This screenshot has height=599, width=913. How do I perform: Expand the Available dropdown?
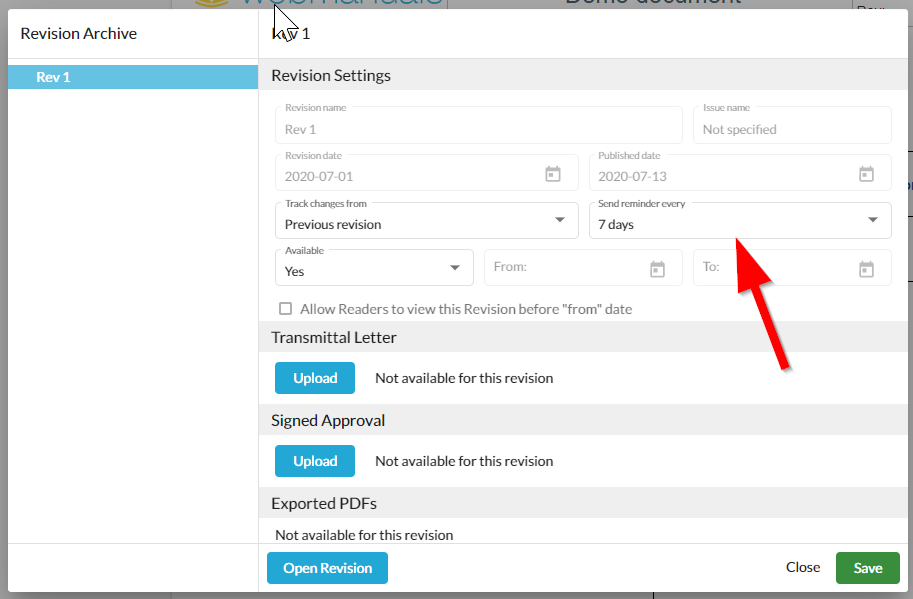[374, 268]
